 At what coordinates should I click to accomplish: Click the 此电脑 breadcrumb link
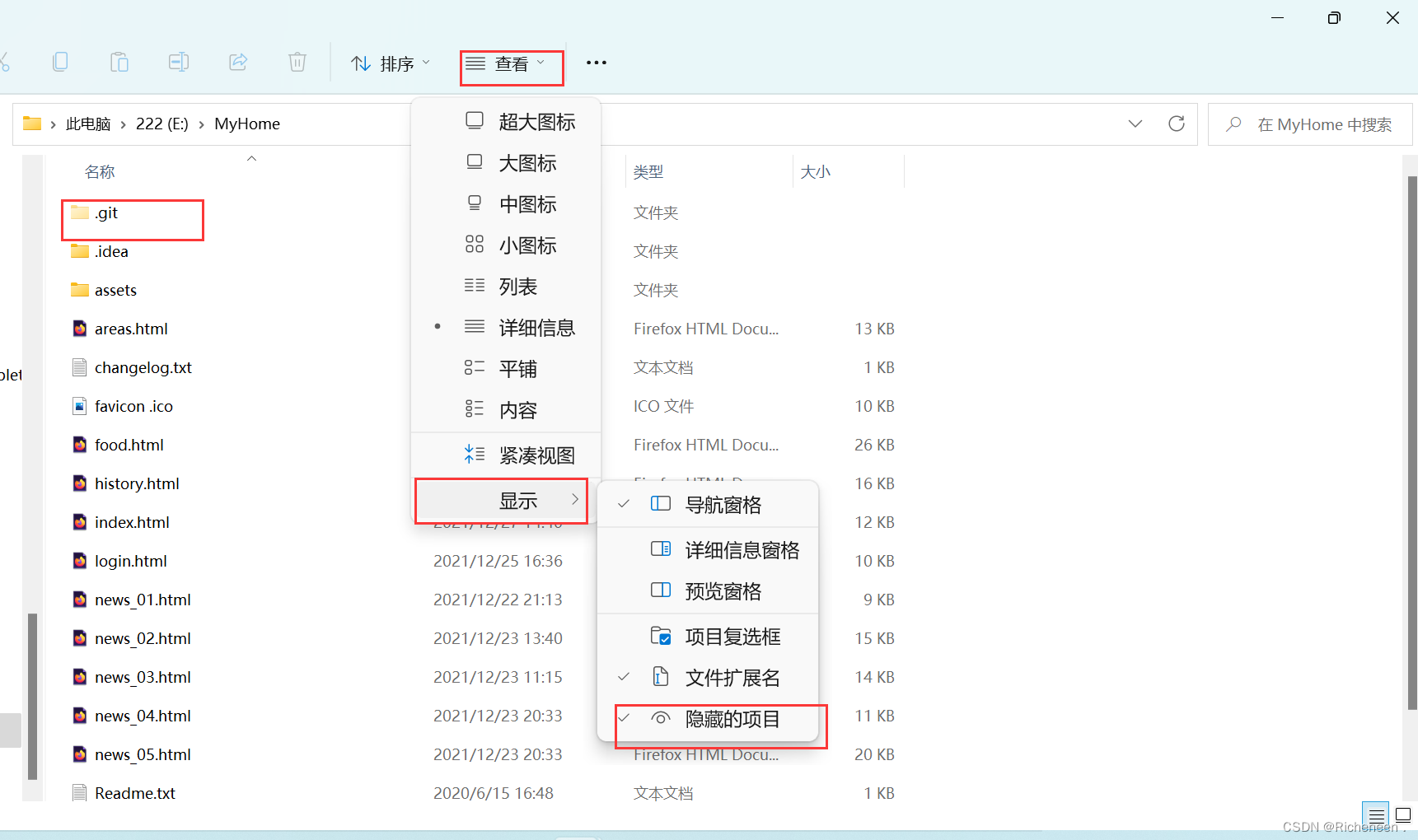point(88,124)
